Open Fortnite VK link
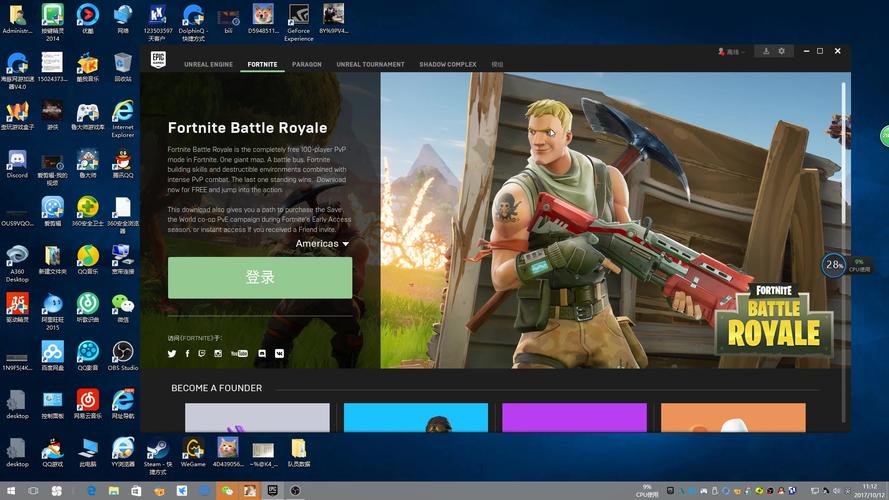889x500 pixels. [280, 353]
